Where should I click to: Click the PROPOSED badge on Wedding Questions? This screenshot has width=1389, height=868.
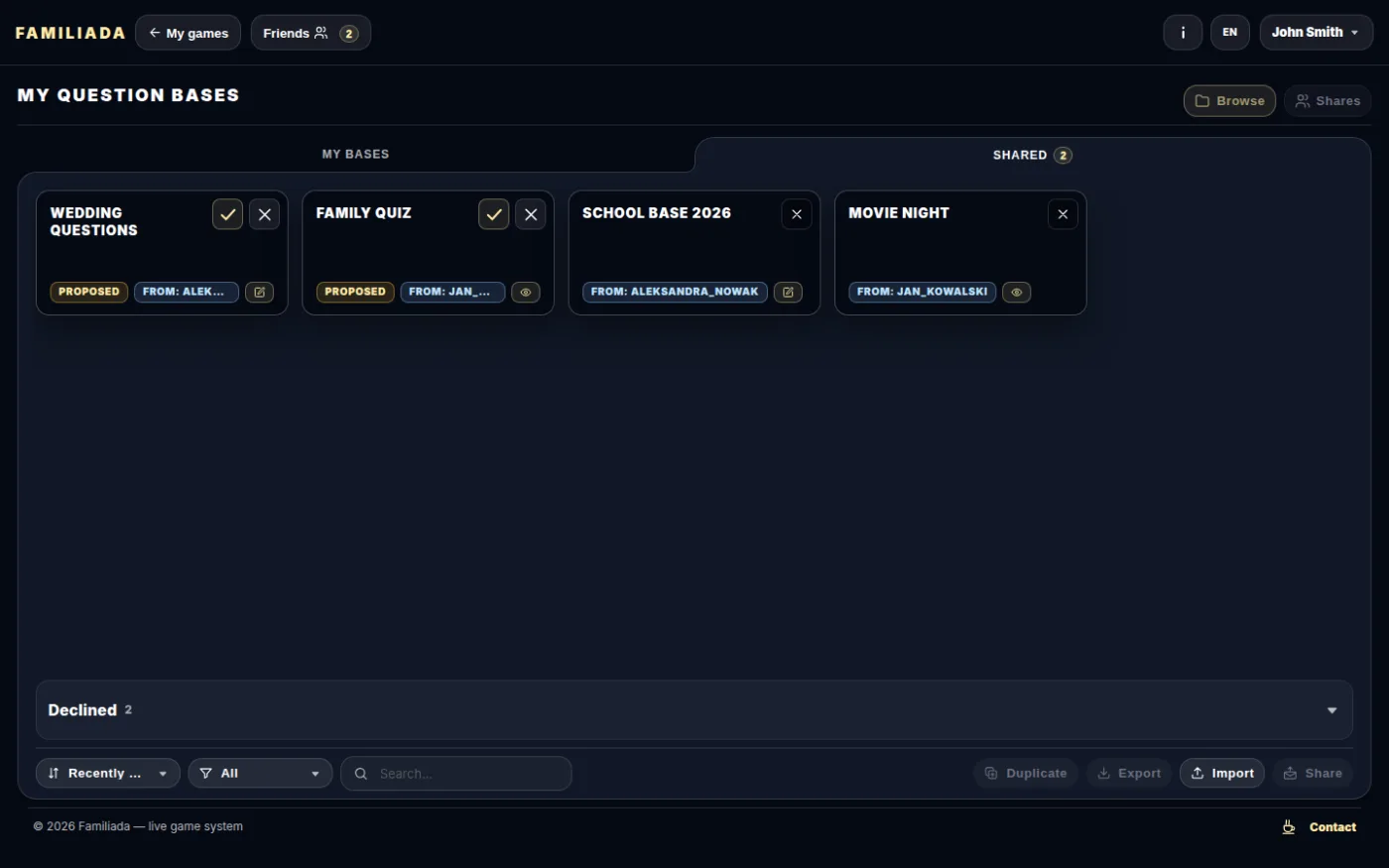89,292
